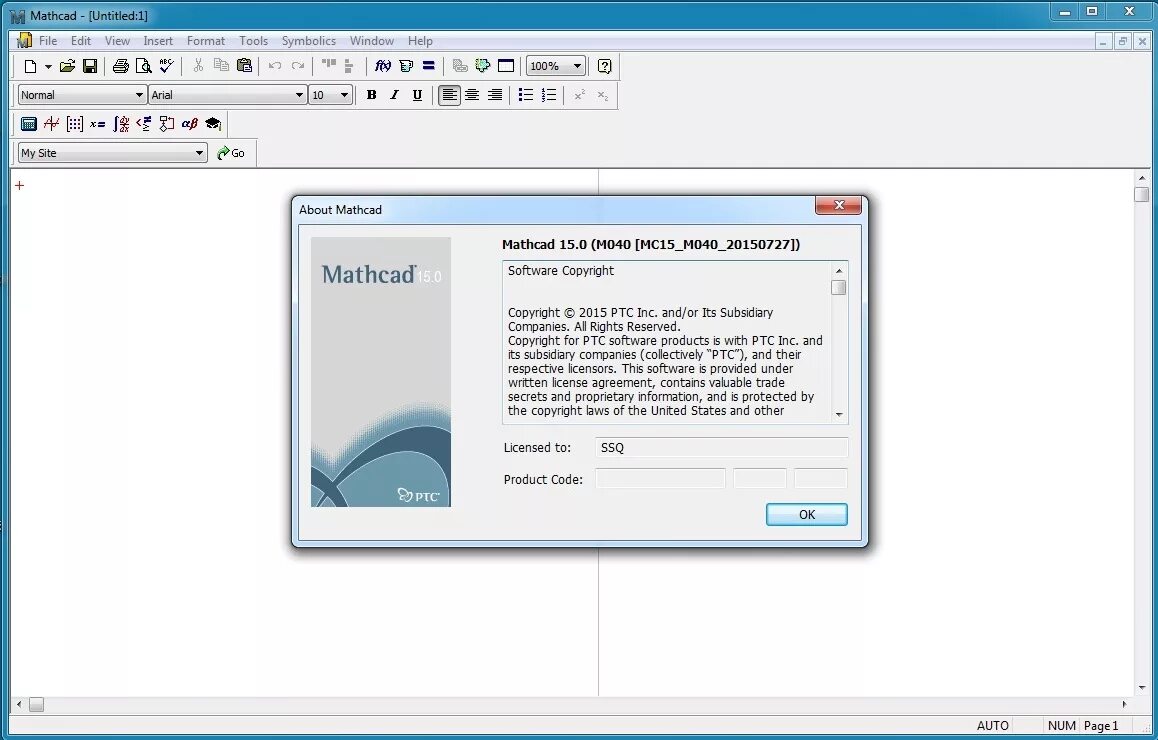Click the Go button beside My Site
Image resolution: width=1158 pixels, height=740 pixels.
pyautogui.click(x=231, y=153)
